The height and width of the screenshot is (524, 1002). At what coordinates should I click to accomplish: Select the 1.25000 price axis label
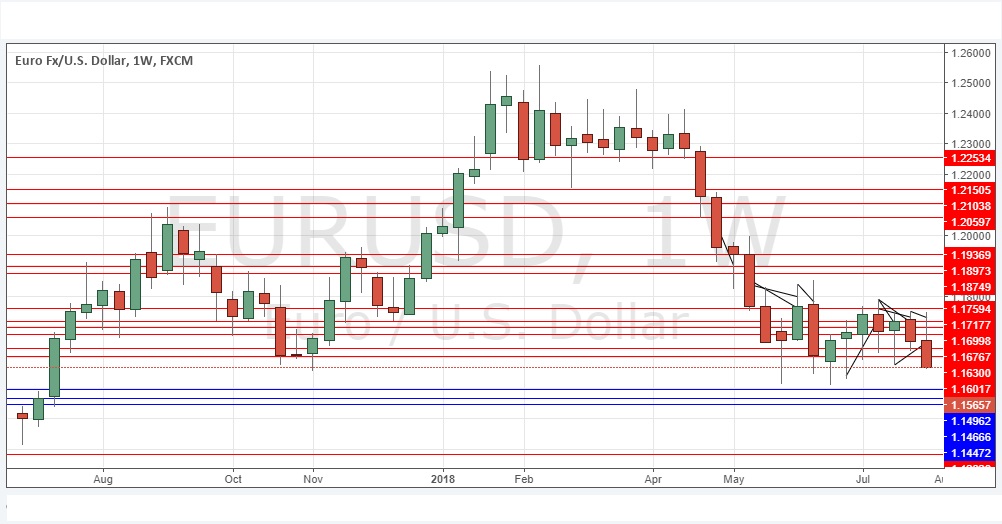coord(971,83)
